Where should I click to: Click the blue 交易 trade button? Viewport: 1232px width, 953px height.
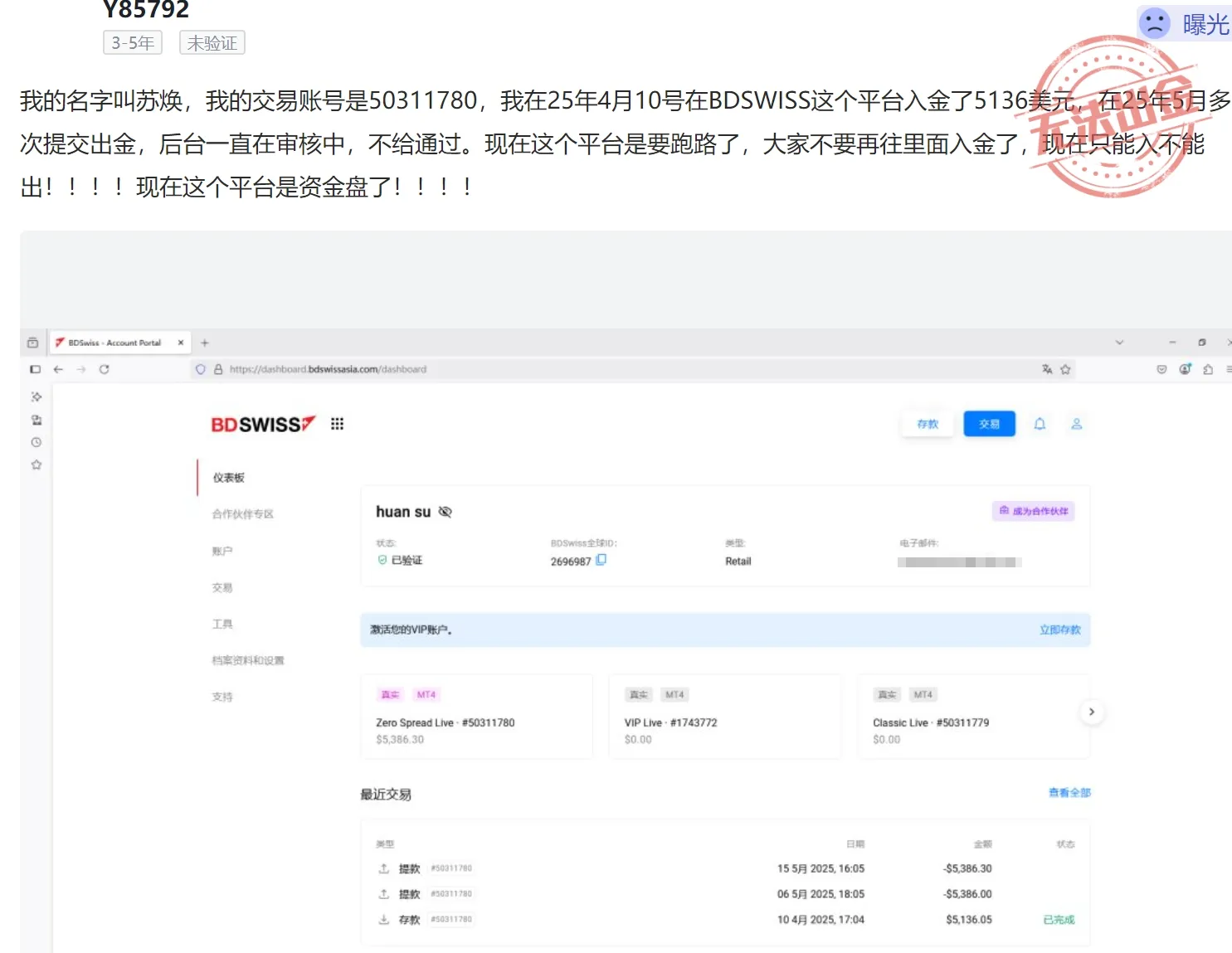(x=989, y=424)
